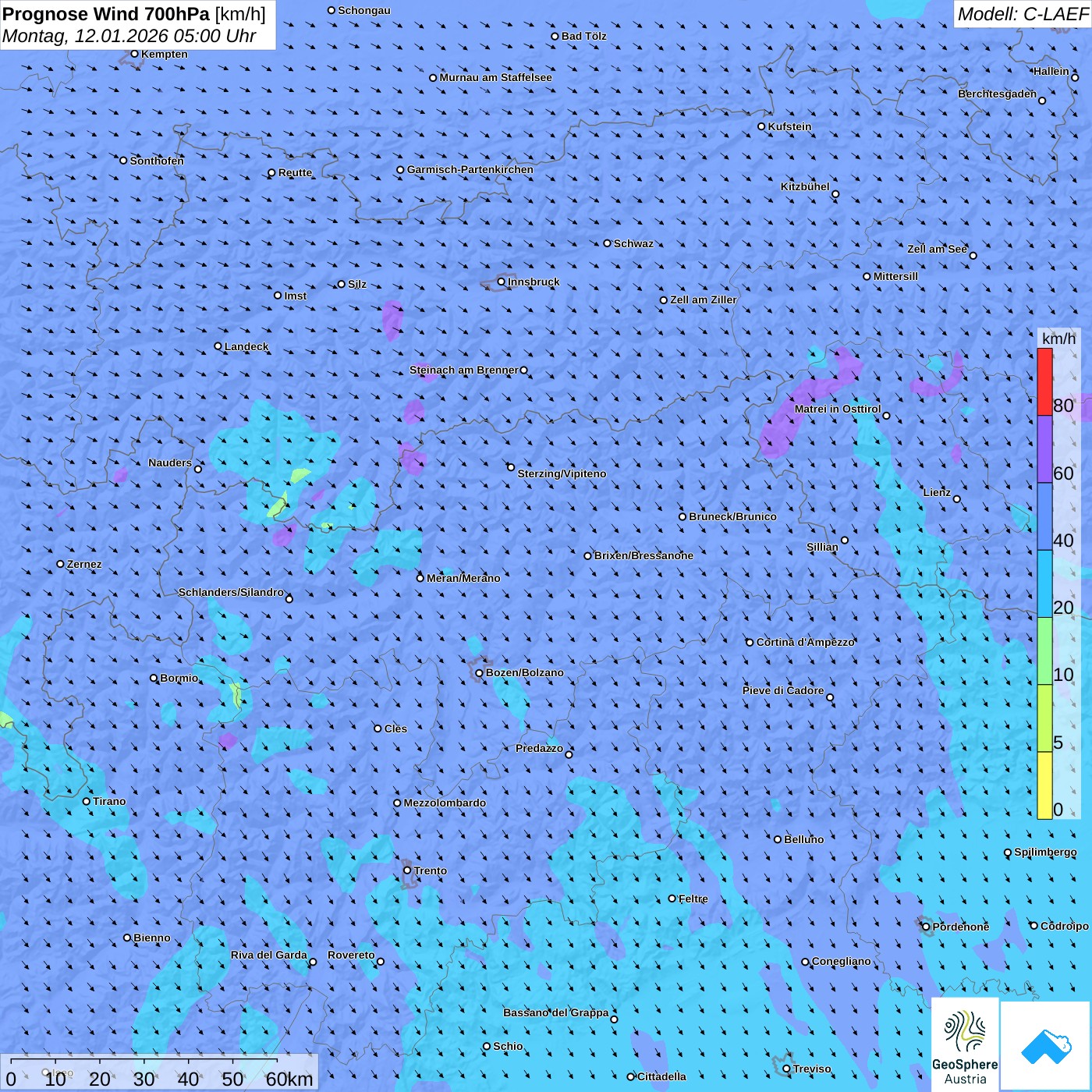Click the purple 60 km/h legend color
1092x1092 pixels.
(1044, 449)
